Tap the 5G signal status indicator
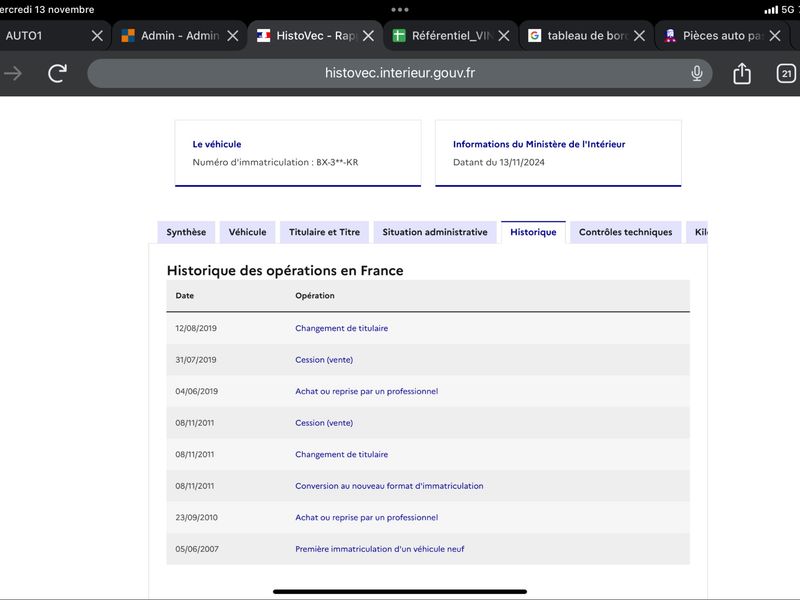Image resolution: width=800 pixels, height=600 pixels. 781,10
